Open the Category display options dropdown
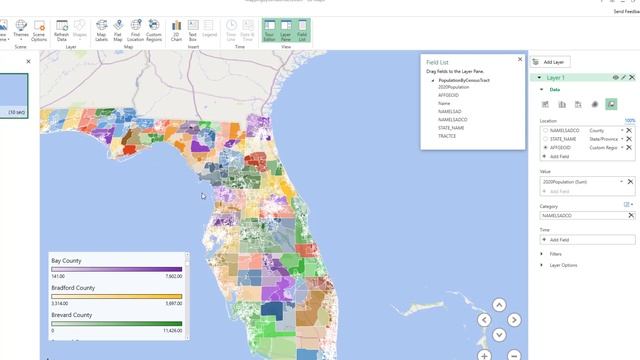Screen dimensions: 640x360 [628, 204]
